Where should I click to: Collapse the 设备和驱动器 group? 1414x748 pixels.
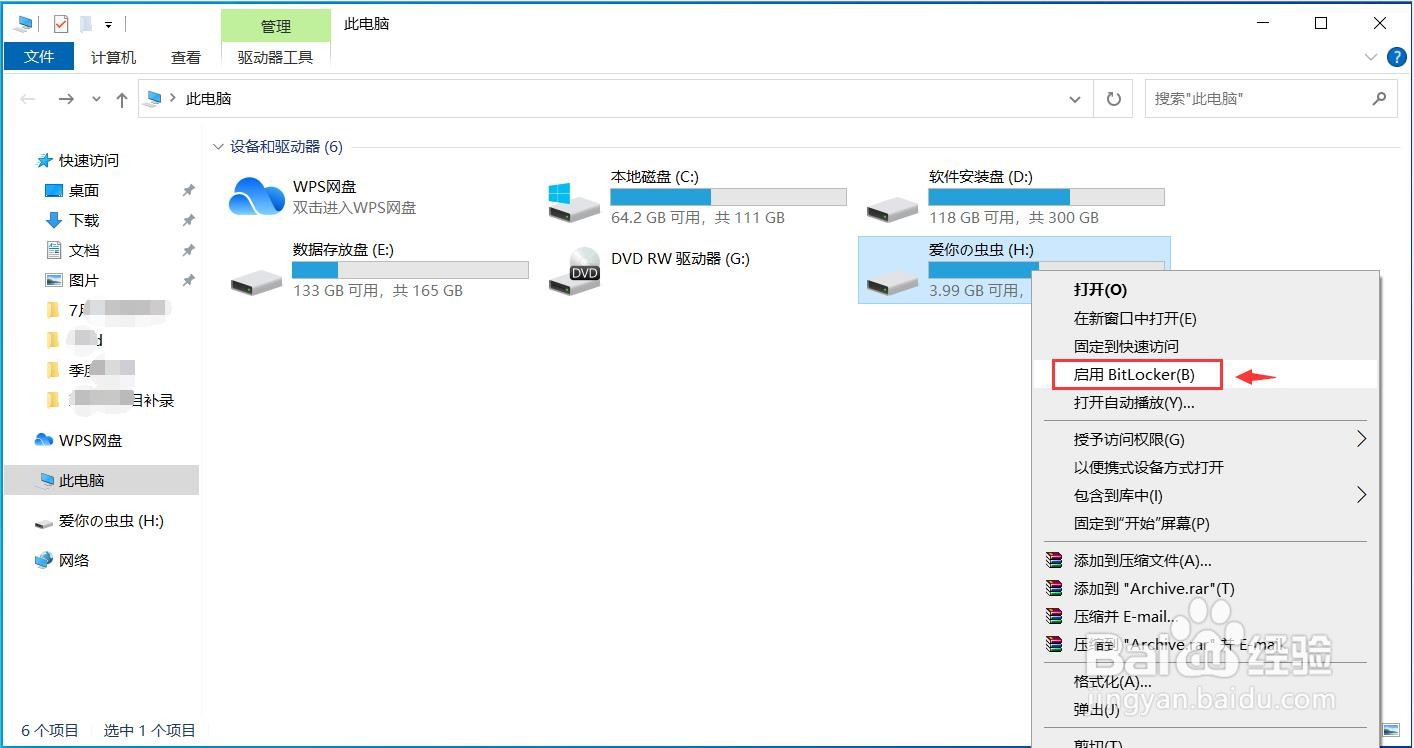218,147
